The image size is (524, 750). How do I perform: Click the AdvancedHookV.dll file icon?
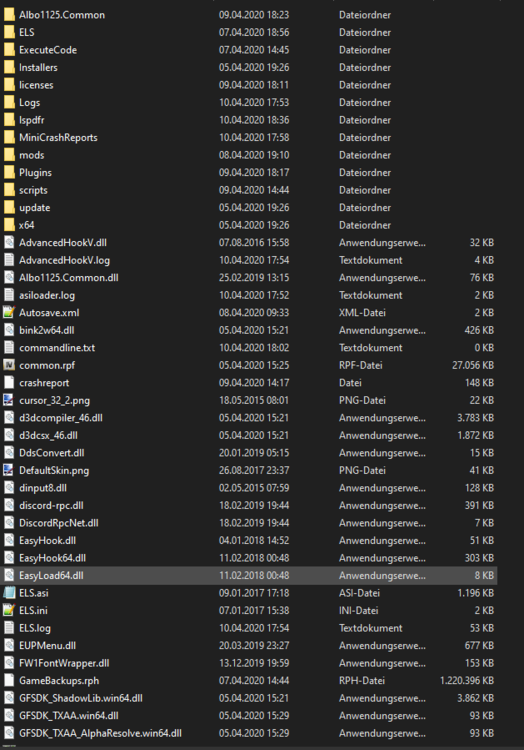point(9,243)
